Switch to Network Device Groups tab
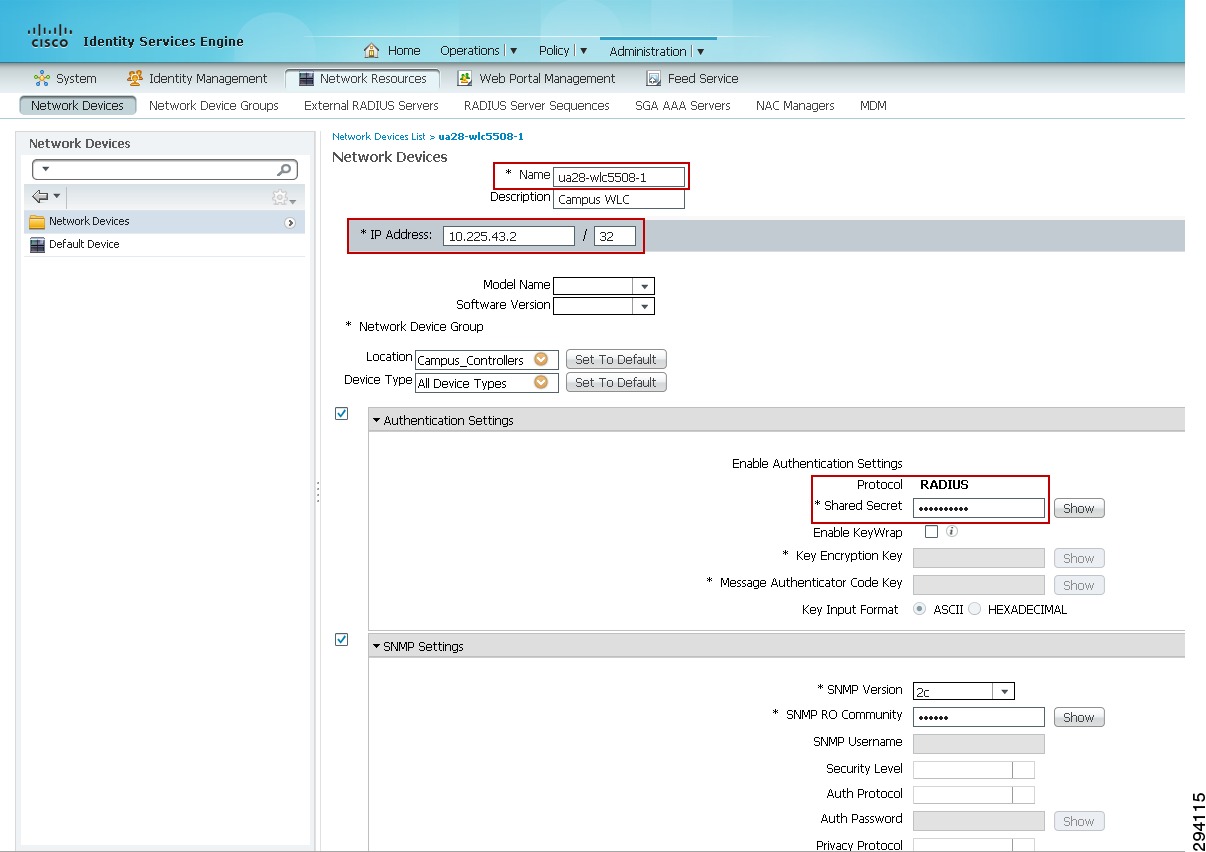Screen dimensions: 1206x852 [214, 105]
